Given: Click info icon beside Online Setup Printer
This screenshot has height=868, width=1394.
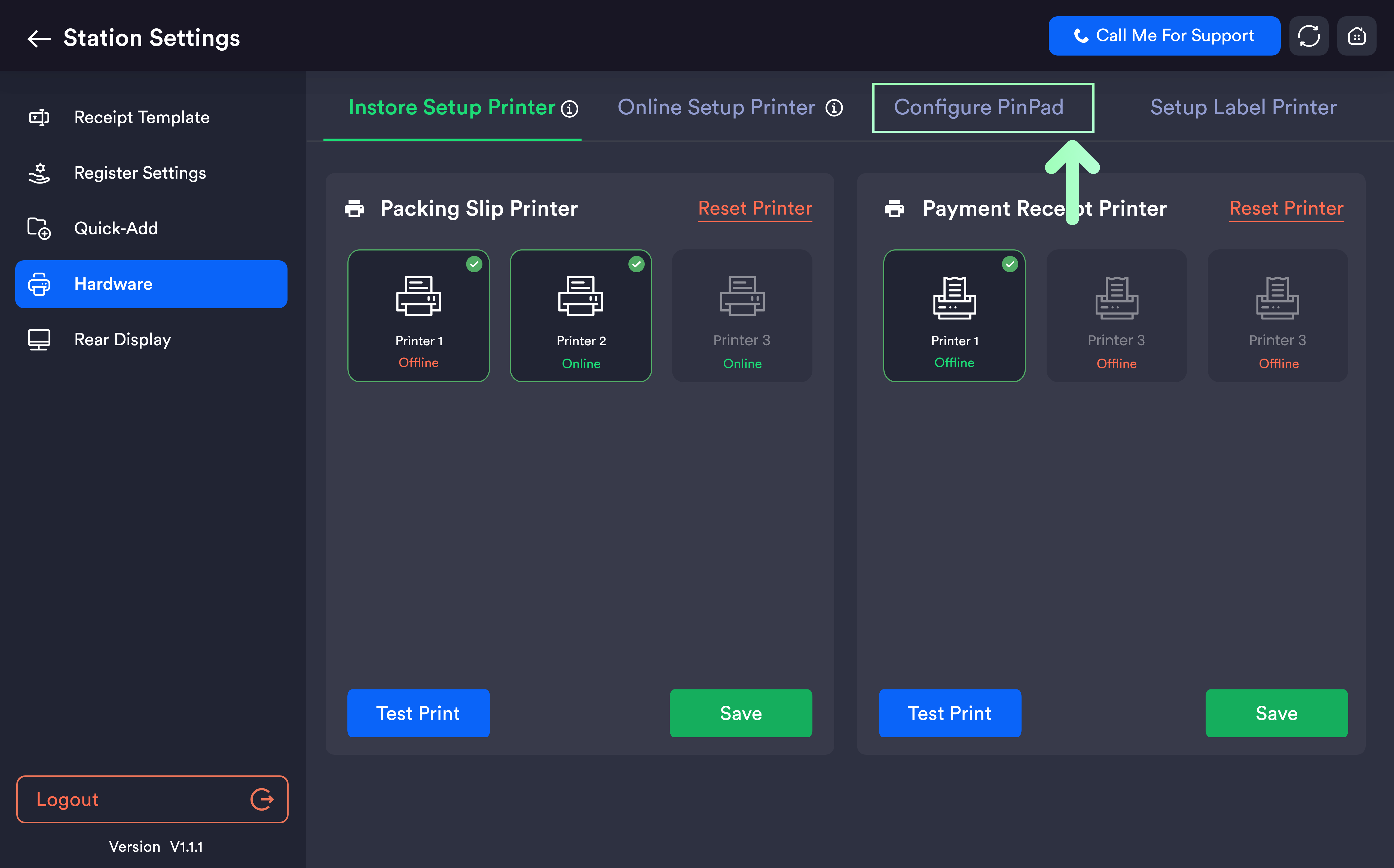Looking at the screenshot, I should coord(834,108).
